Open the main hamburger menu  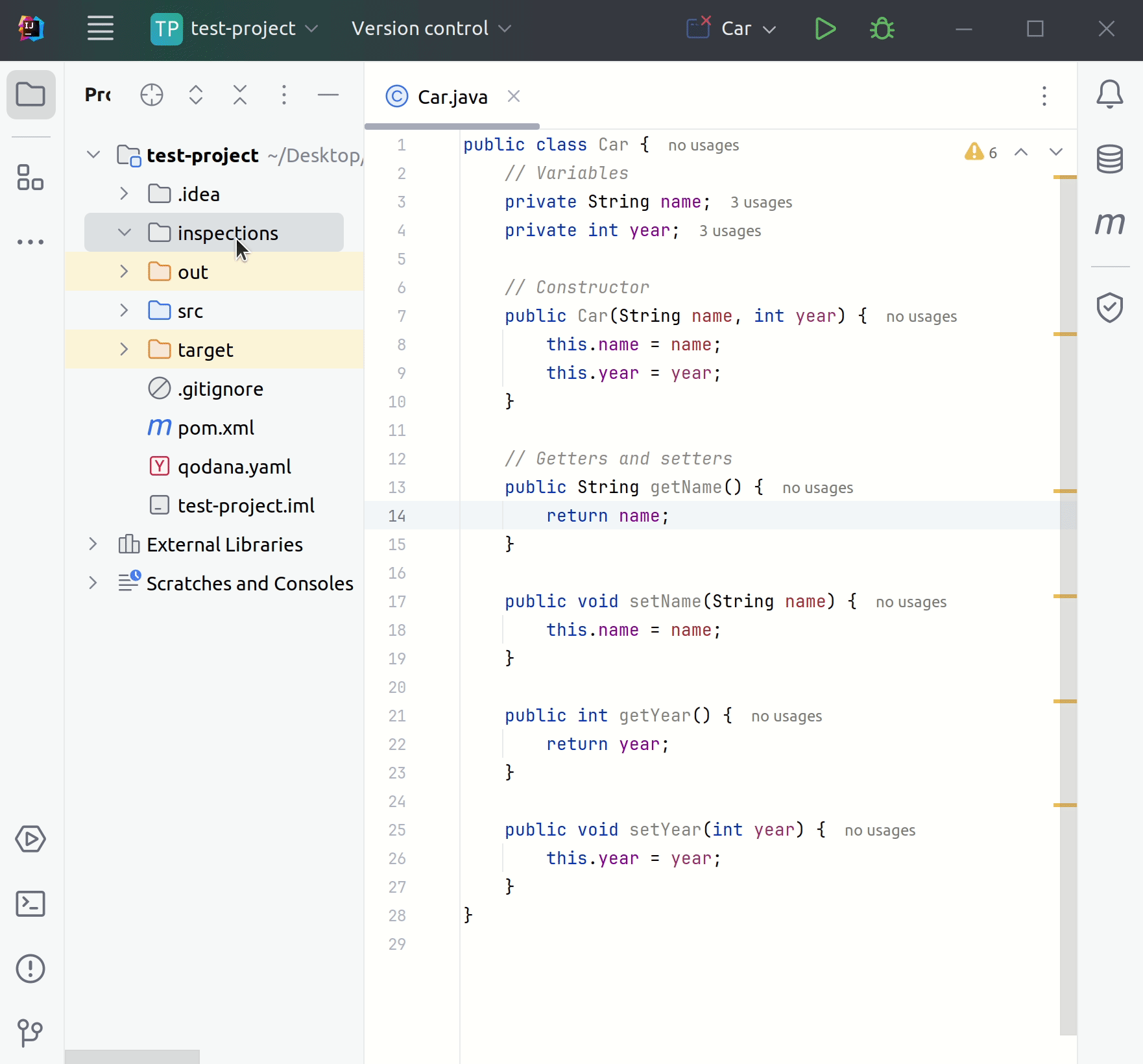[x=100, y=29]
